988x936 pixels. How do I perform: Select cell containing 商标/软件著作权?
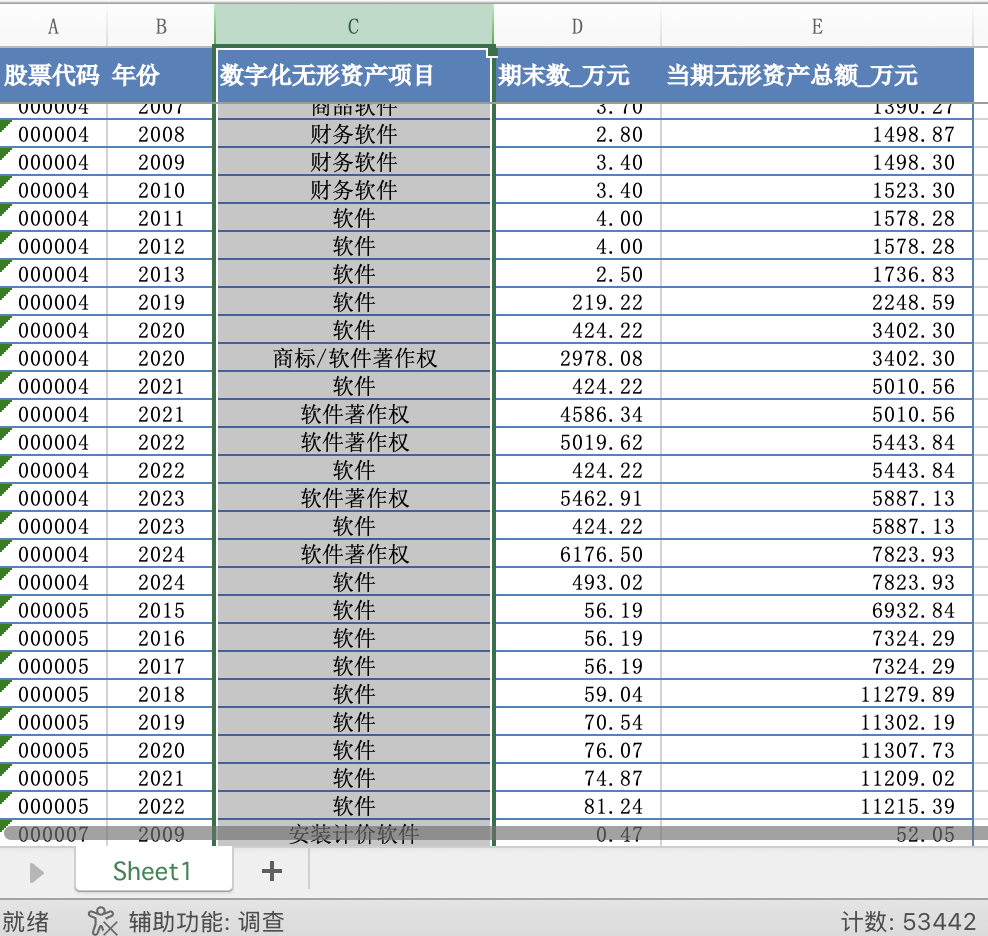[353, 358]
